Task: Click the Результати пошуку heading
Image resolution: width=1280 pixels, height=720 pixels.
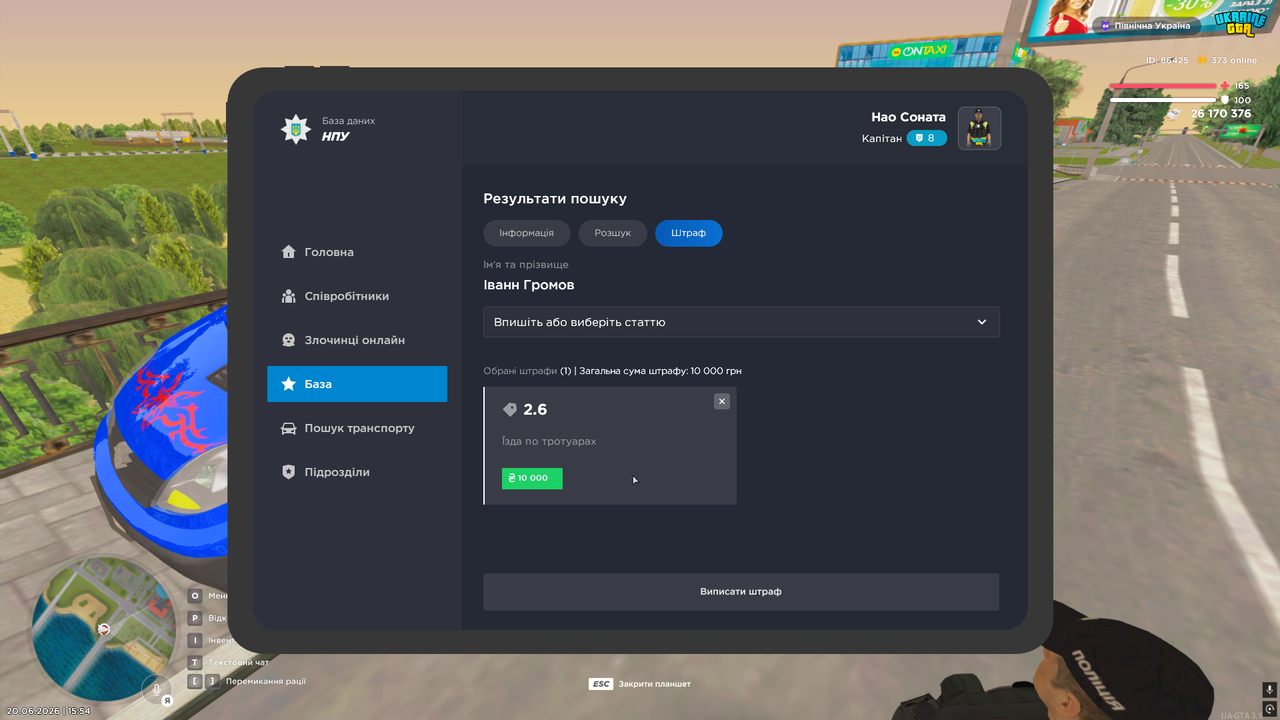Action: tap(555, 199)
